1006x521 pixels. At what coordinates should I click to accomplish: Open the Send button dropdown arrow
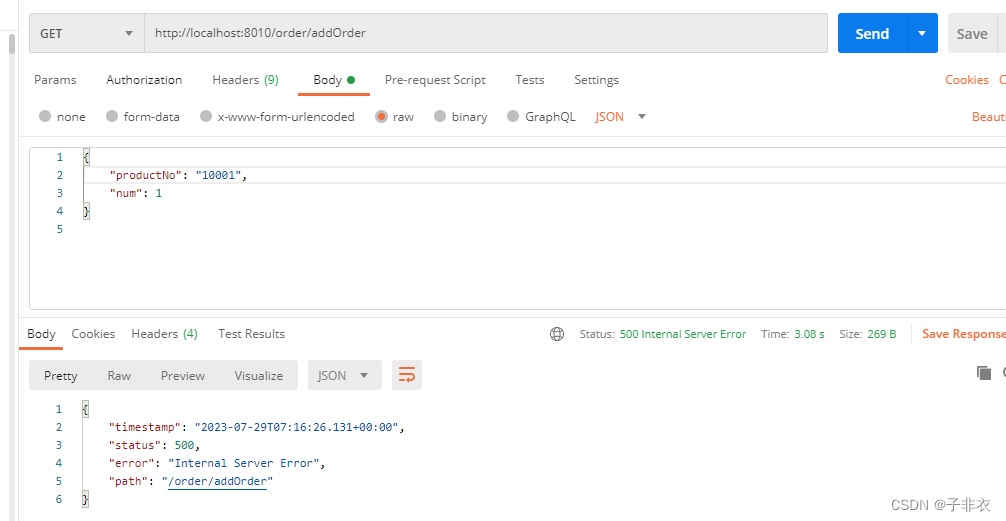923,33
